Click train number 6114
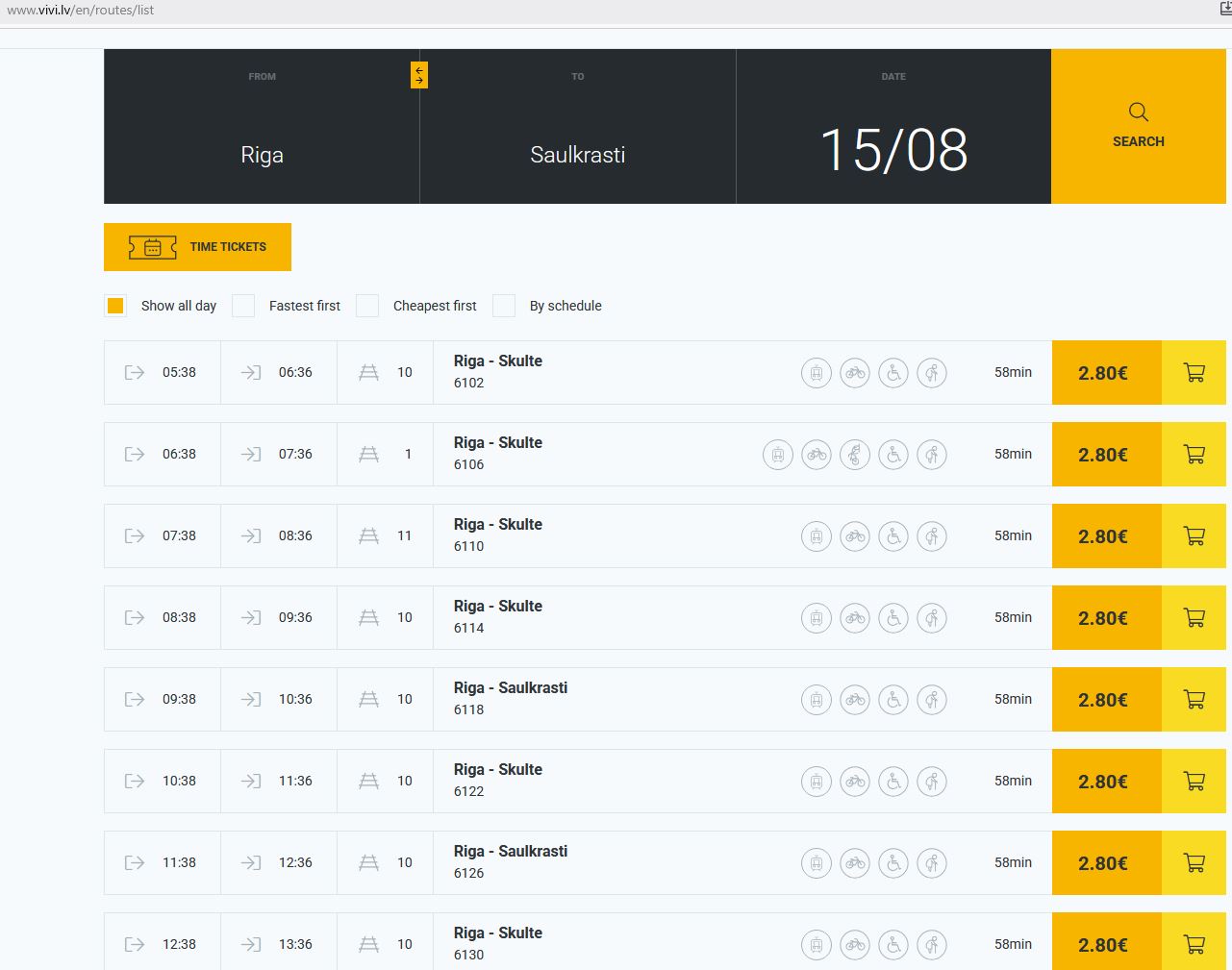Image resolution: width=1232 pixels, height=970 pixels. coord(468,628)
